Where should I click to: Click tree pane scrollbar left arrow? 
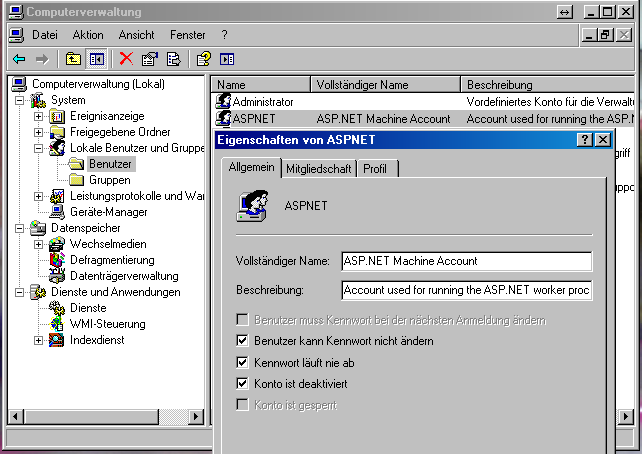coord(16,417)
